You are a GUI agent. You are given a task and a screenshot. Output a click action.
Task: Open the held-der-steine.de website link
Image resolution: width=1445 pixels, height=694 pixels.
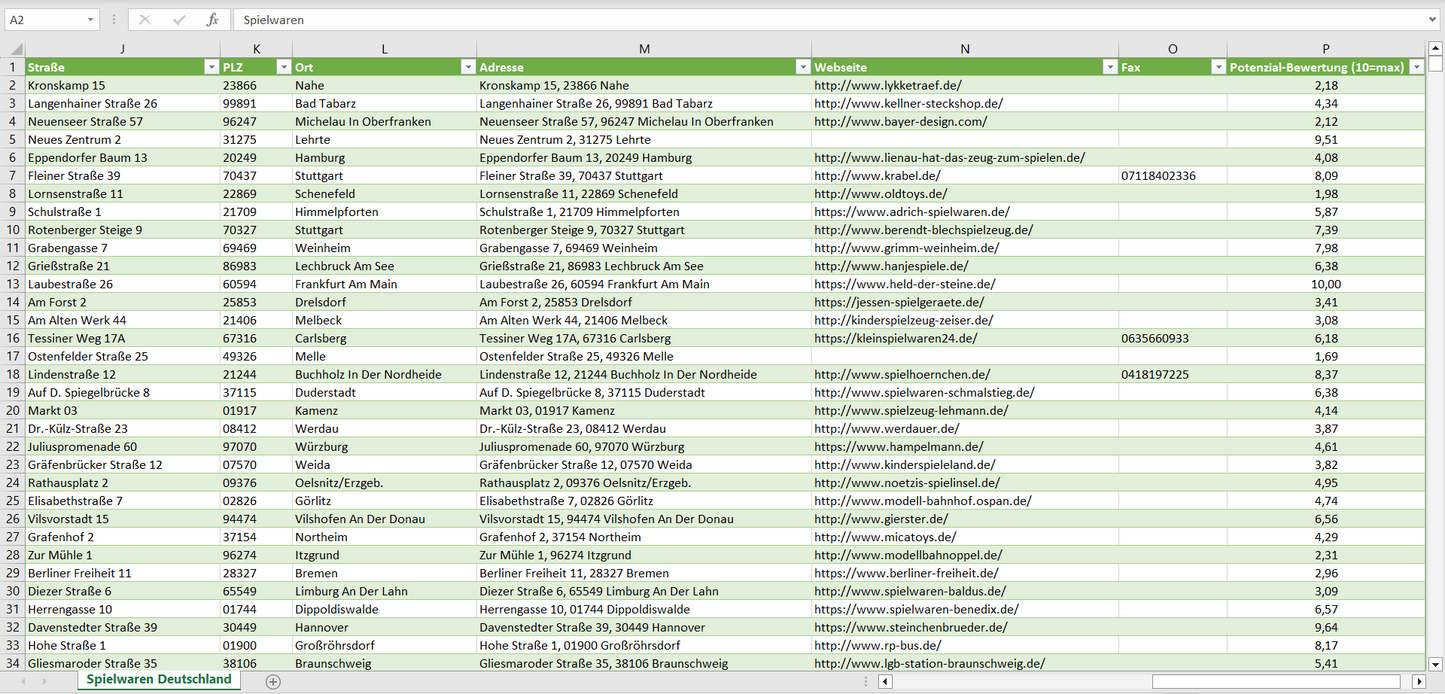pyautogui.click(x=904, y=284)
